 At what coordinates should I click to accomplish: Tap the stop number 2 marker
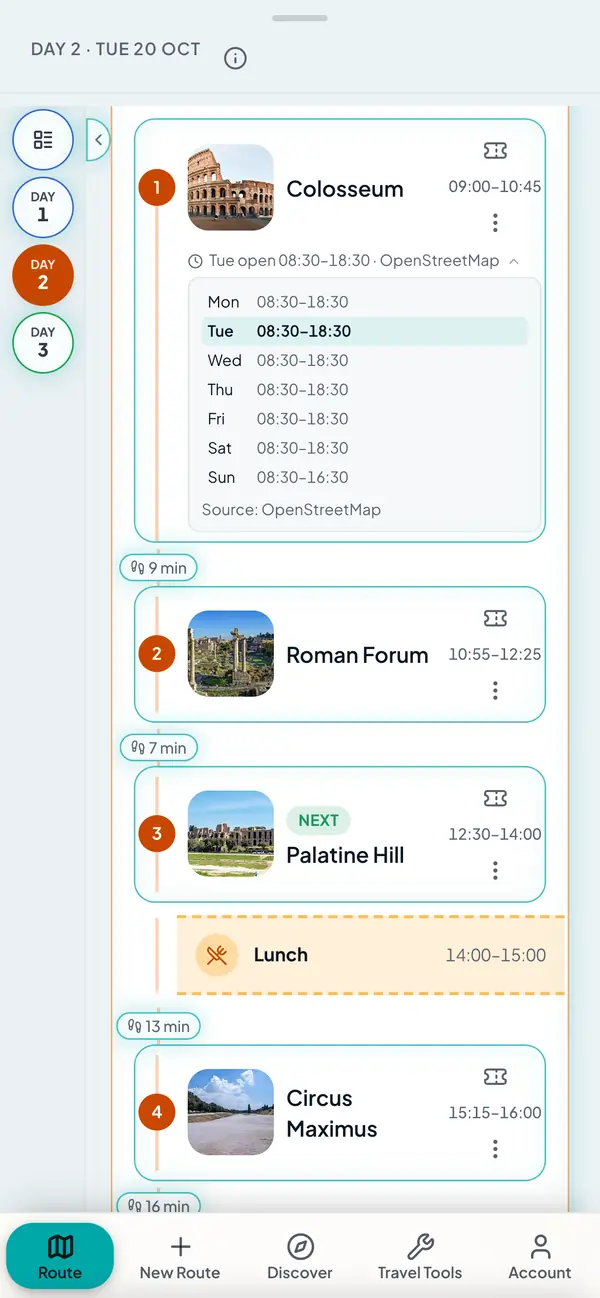[157, 654]
